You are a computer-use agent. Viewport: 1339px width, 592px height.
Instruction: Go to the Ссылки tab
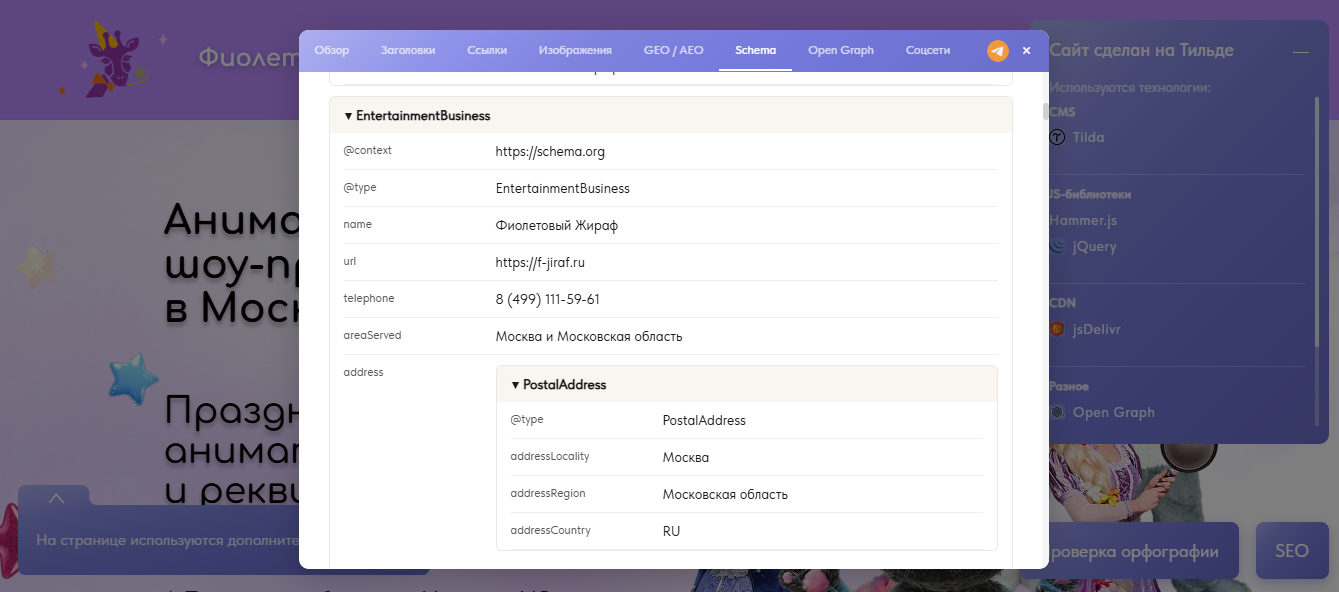click(487, 50)
